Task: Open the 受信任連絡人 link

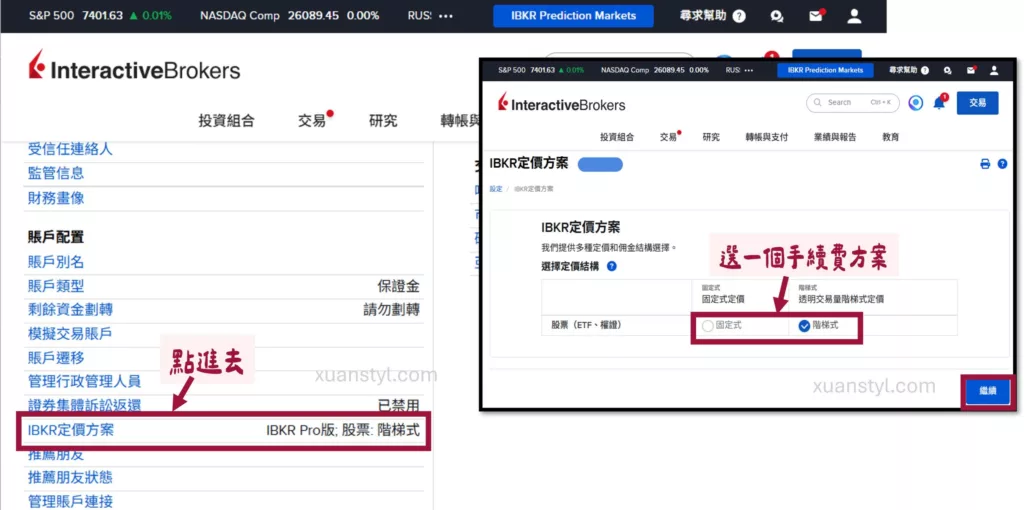Action: pyautogui.click(x=70, y=149)
